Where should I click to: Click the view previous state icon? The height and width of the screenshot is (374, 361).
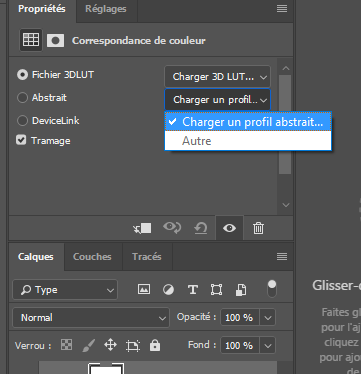172,228
